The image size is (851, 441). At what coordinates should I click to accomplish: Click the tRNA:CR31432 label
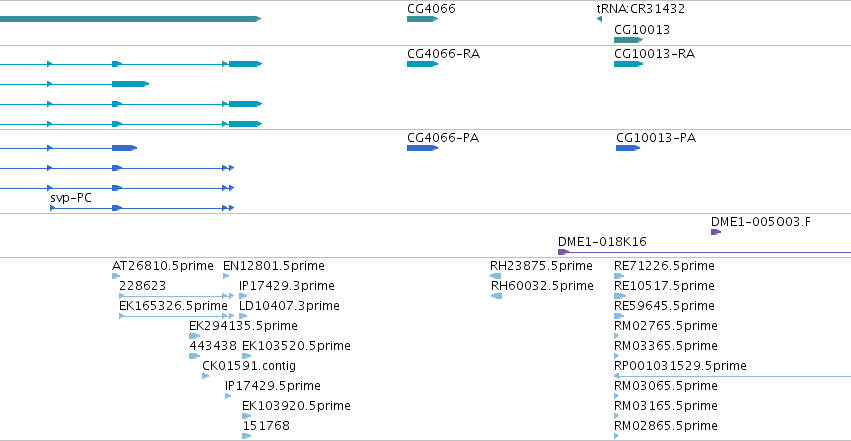click(x=640, y=9)
